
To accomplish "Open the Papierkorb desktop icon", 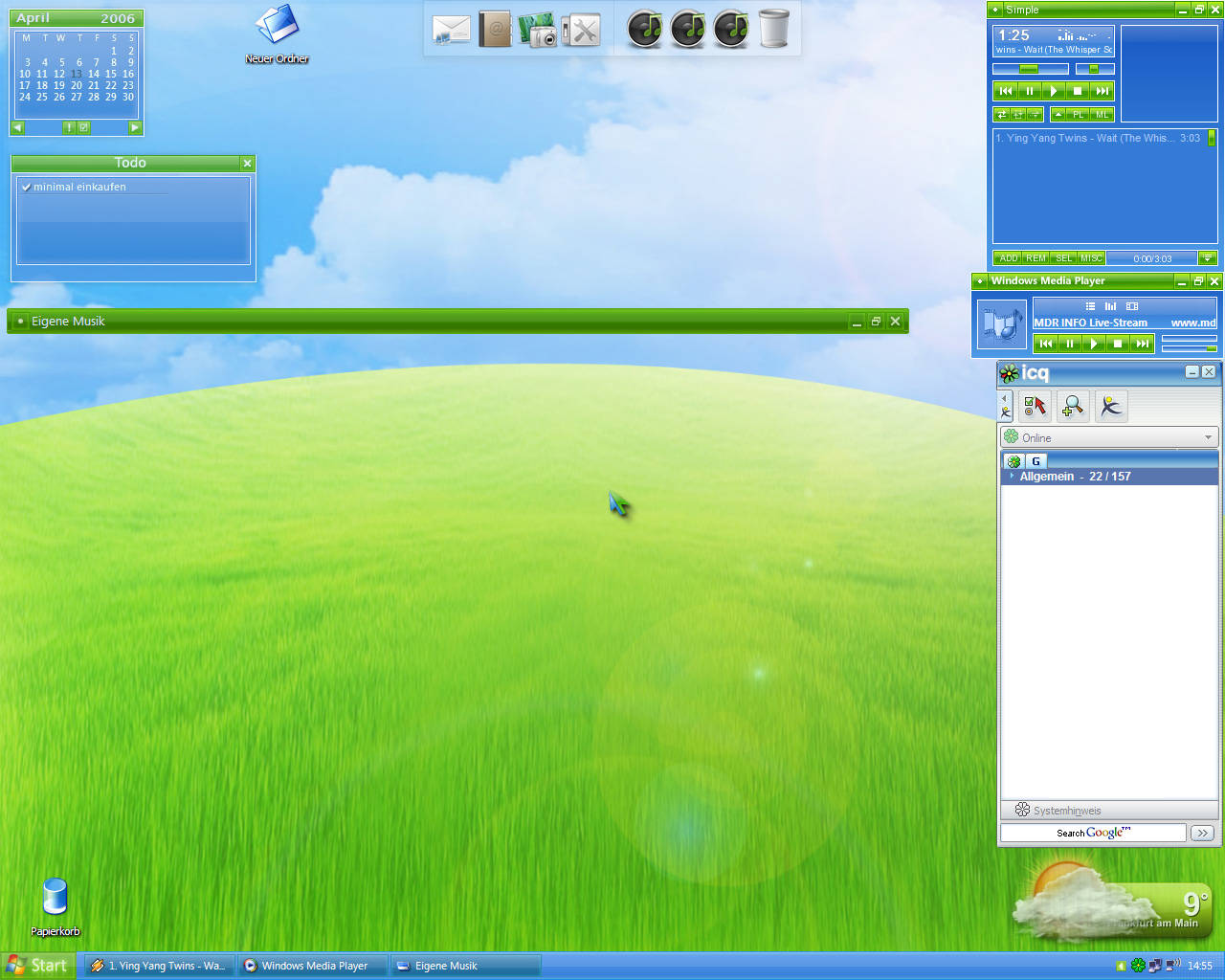I will click(x=56, y=907).
